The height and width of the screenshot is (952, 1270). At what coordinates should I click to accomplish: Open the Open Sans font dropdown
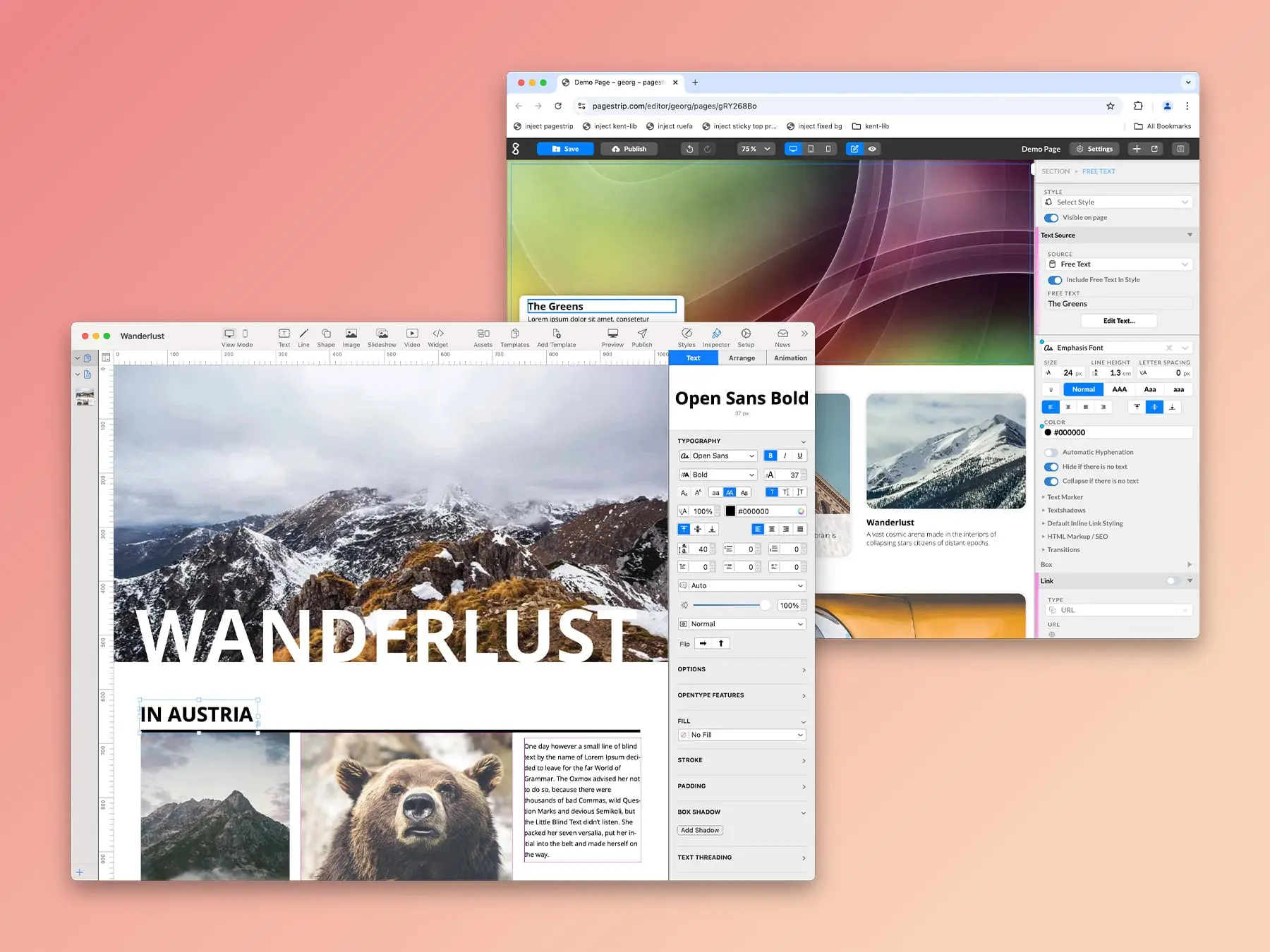(x=718, y=456)
